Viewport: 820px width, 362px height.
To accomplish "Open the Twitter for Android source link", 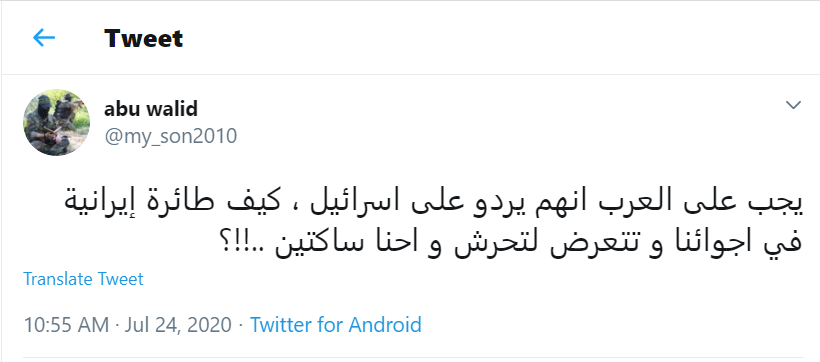I will pos(335,324).
